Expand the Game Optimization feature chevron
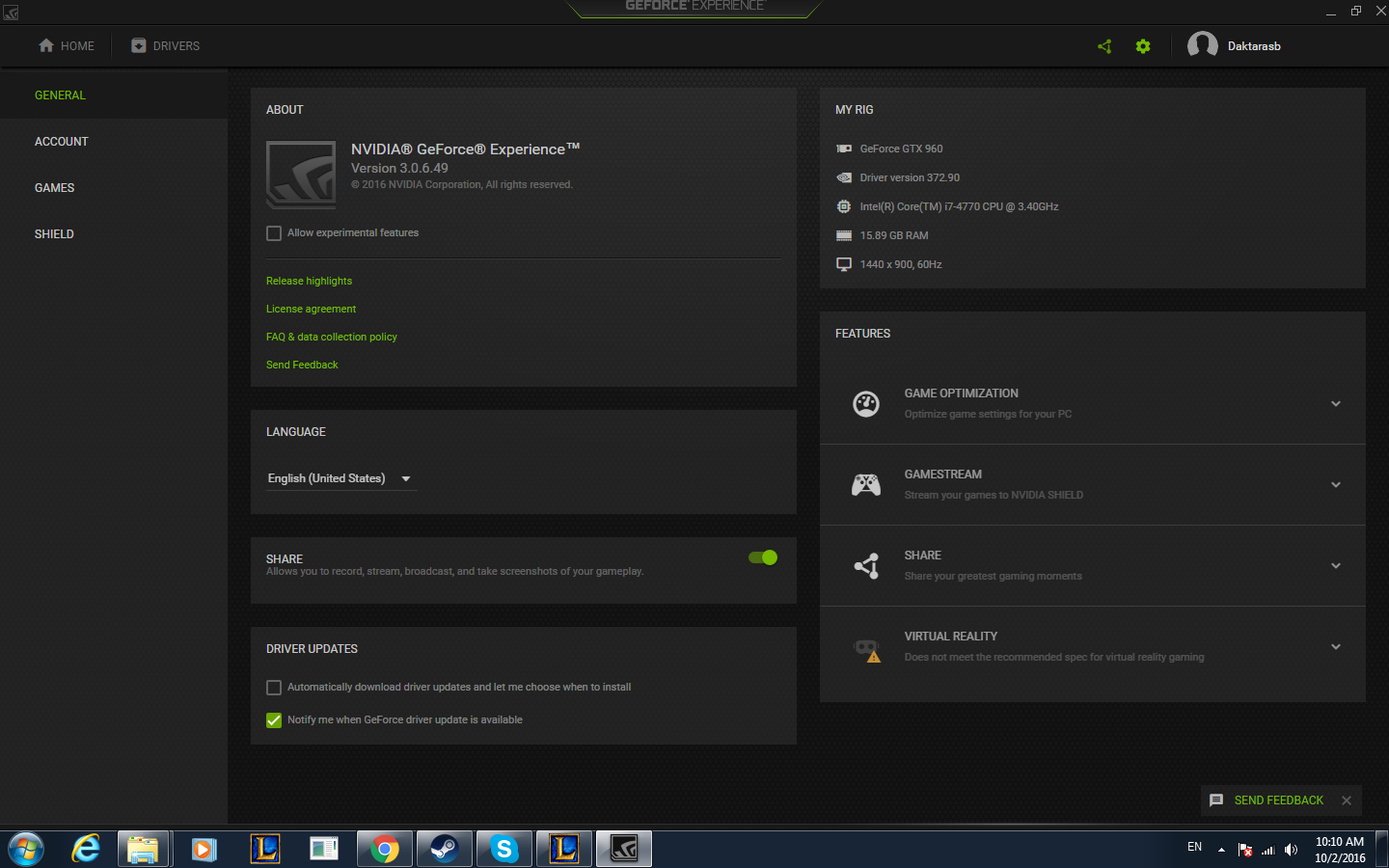The height and width of the screenshot is (868, 1389). tap(1336, 404)
